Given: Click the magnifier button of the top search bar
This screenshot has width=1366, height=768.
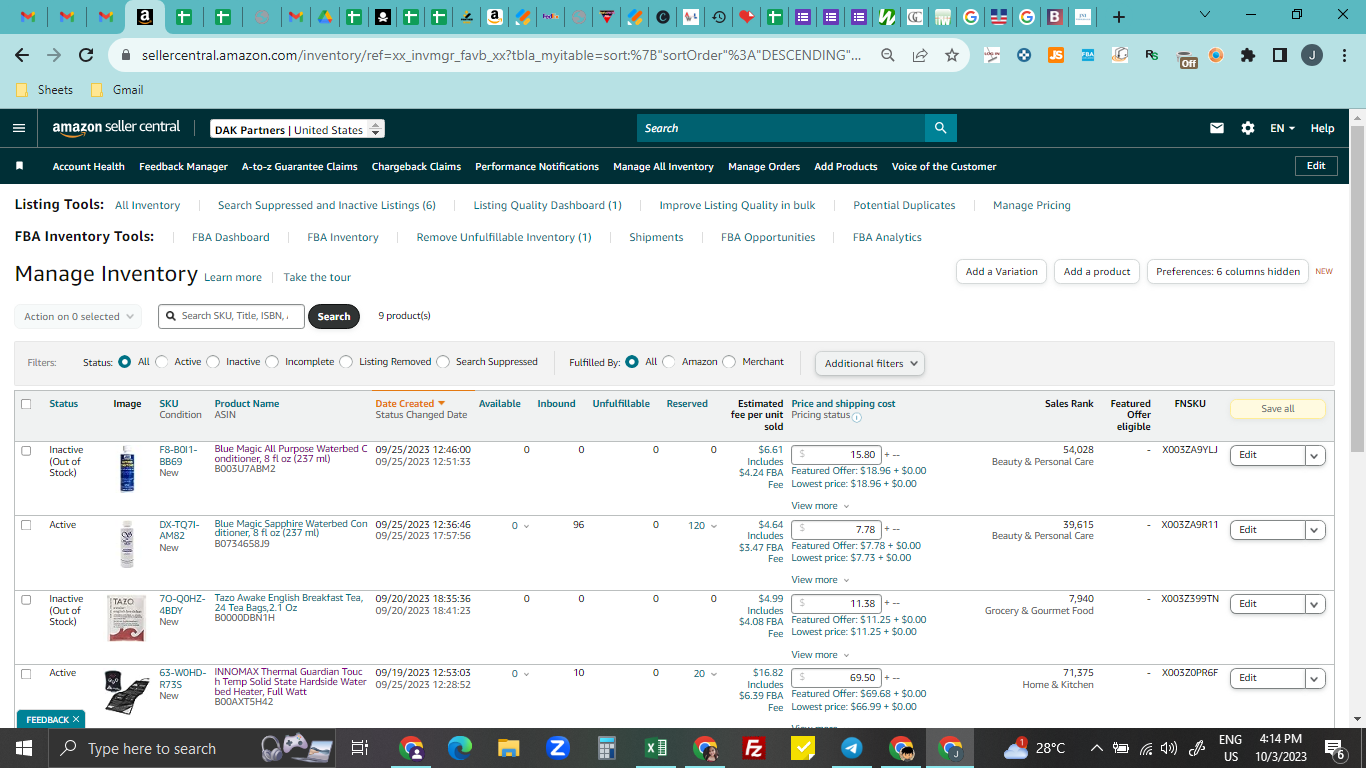Looking at the screenshot, I should [940, 128].
